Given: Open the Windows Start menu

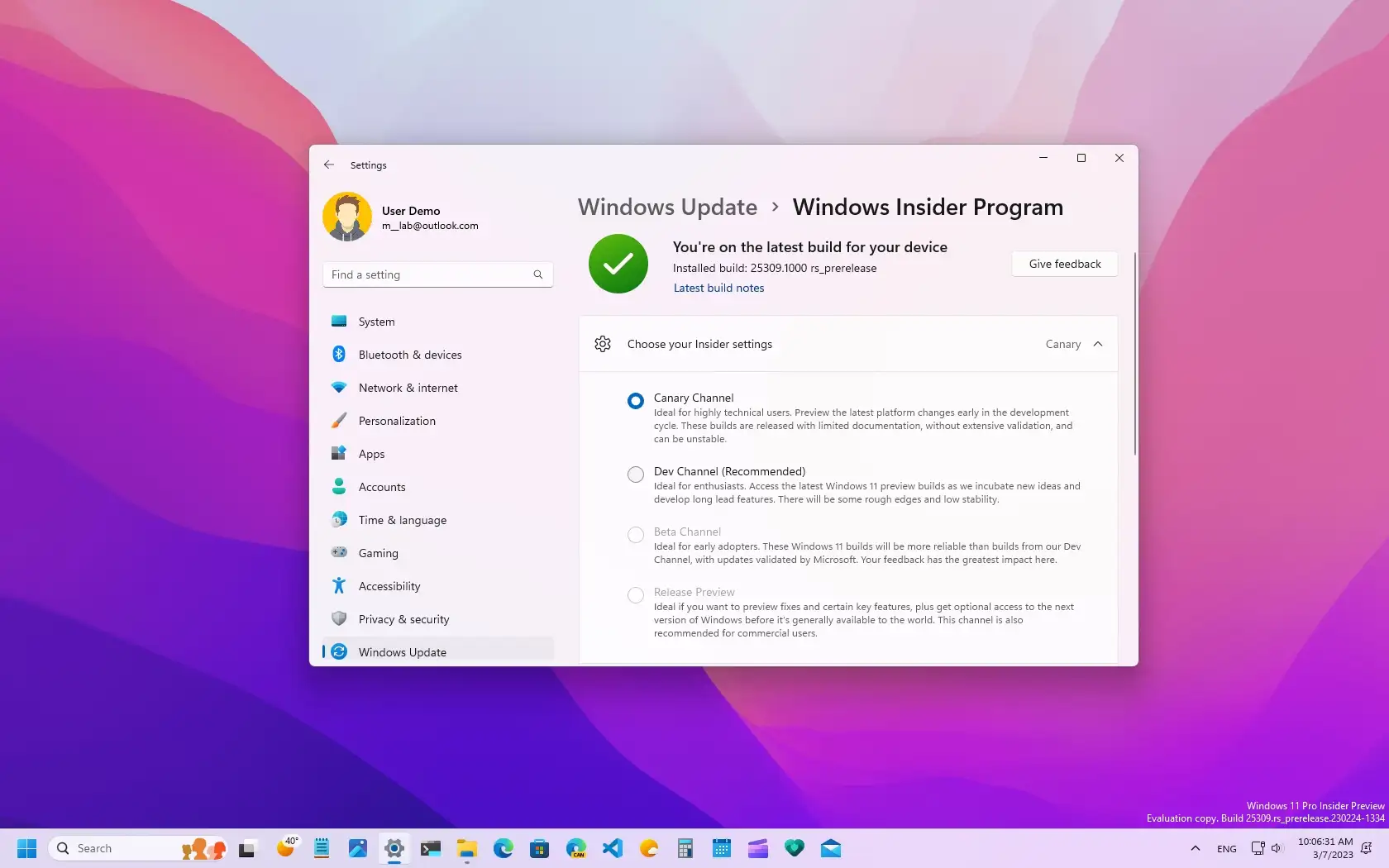Looking at the screenshot, I should (x=27, y=848).
